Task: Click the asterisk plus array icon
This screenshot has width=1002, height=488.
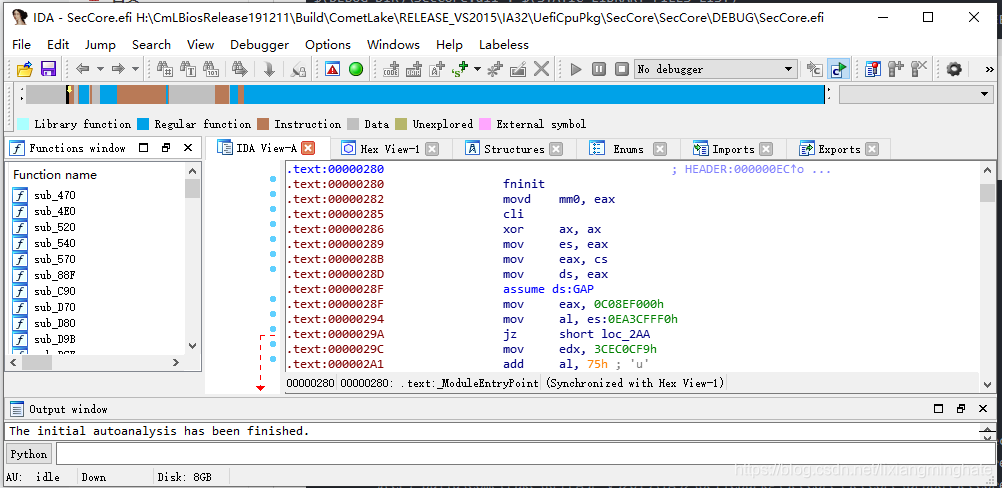Action: point(495,69)
